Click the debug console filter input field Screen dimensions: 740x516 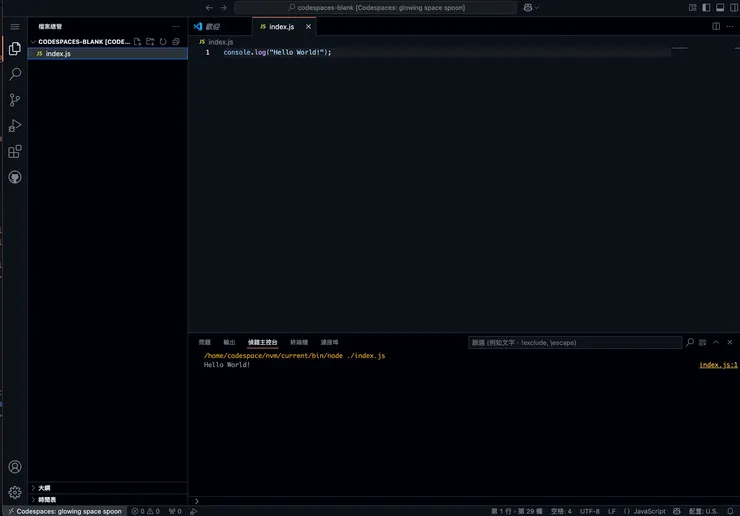click(x=574, y=342)
